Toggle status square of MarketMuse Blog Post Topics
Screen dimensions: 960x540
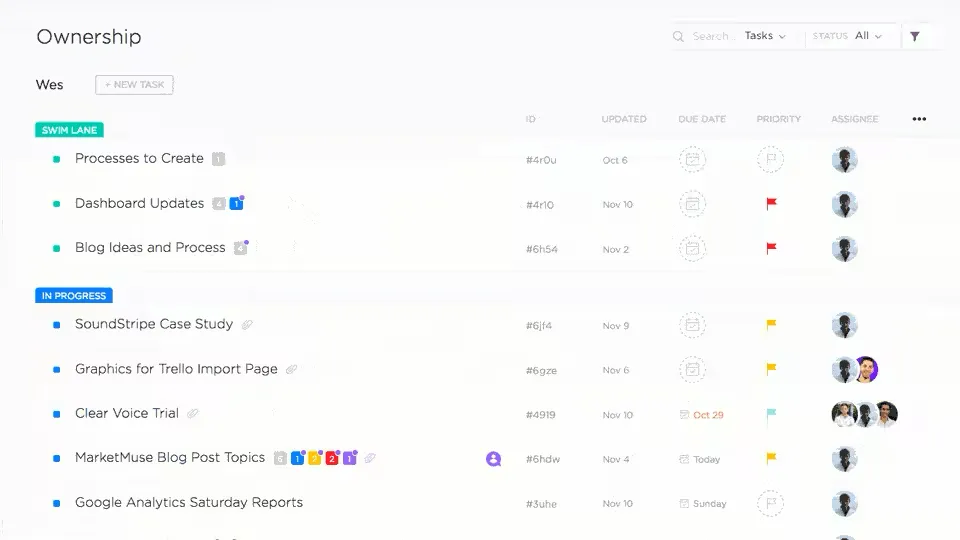click(x=56, y=459)
